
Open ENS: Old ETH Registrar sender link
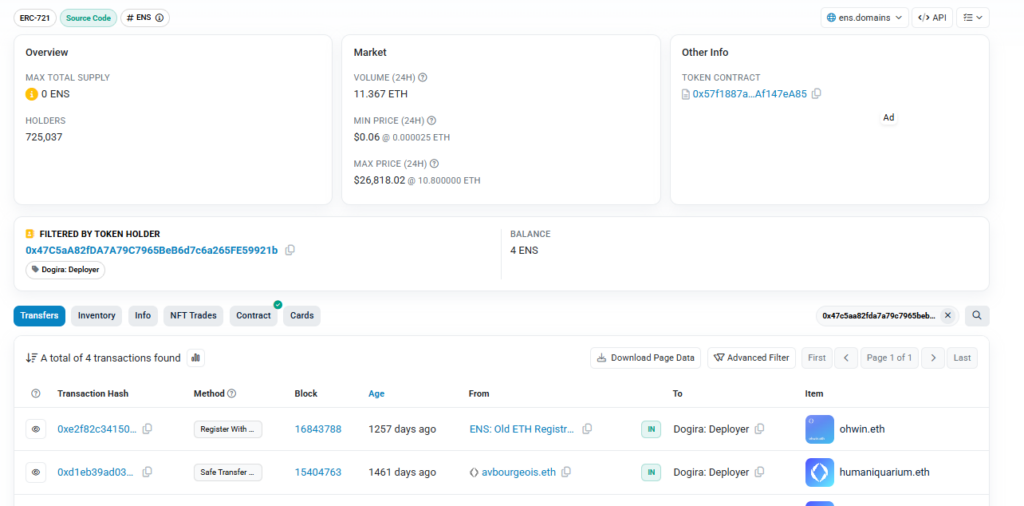522,429
